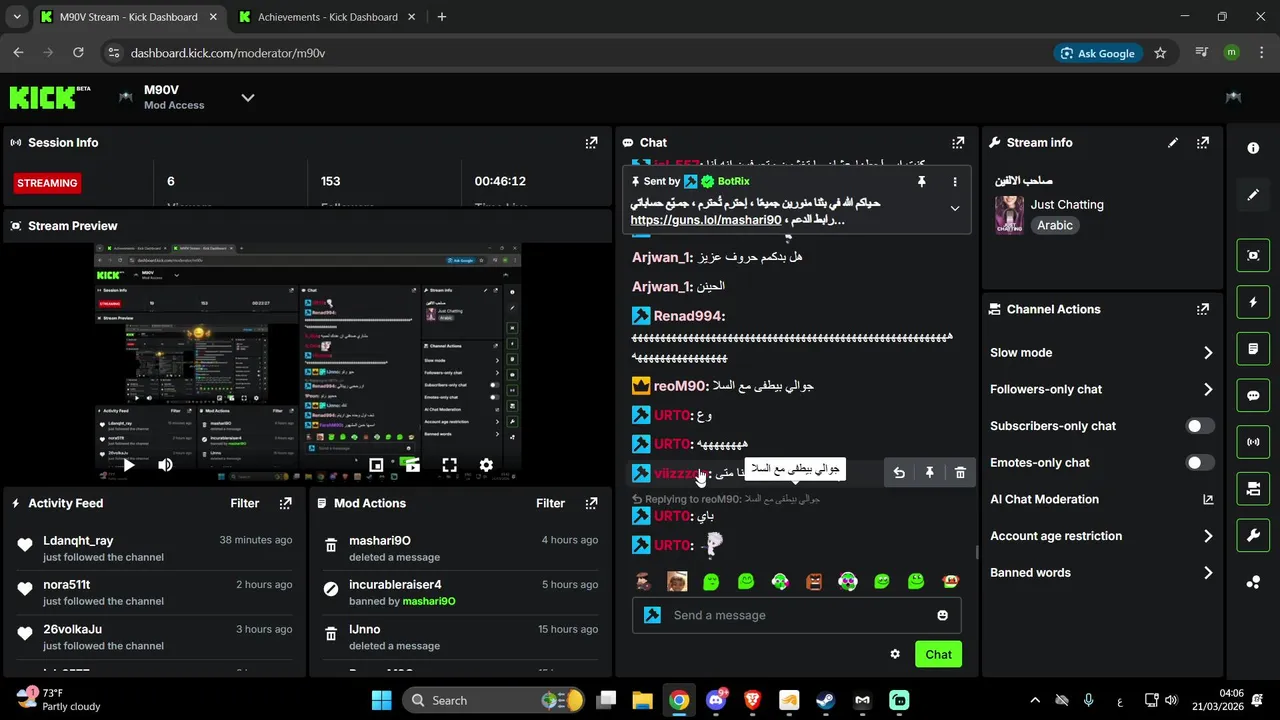Screen dimensions: 1280x720
Task: Pop out the Session Info panel
Action: tap(591, 143)
